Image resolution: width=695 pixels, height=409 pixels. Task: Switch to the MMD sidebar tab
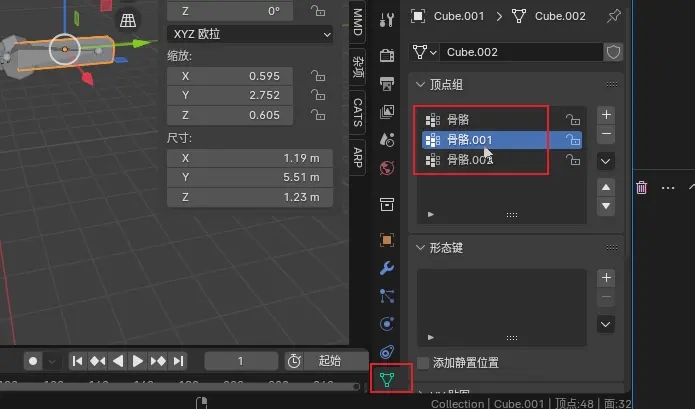(358, 20)
